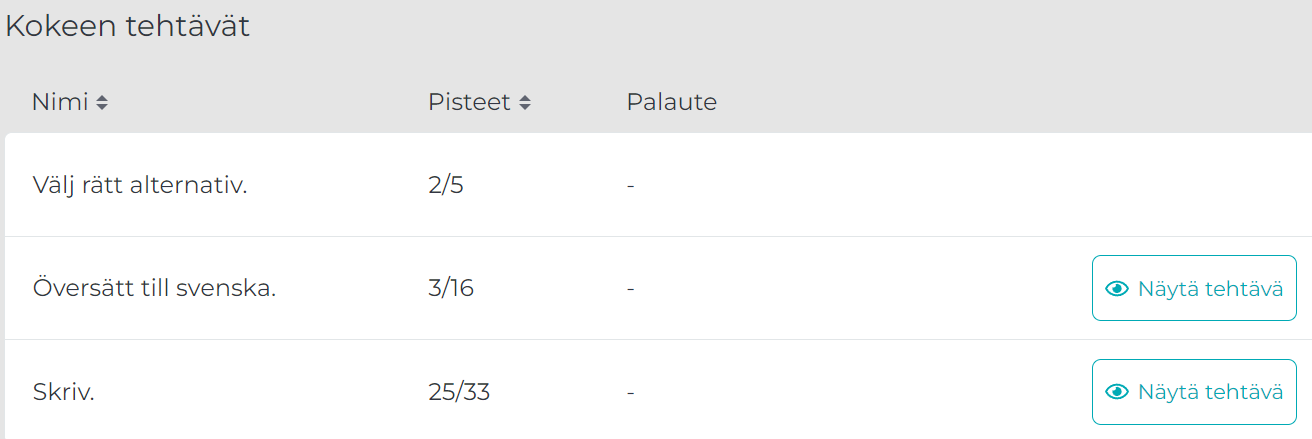1312x439 pixels.
Task: Click the eye icon in Översätt till svenska row
Action: click(x=1117, y=288)
